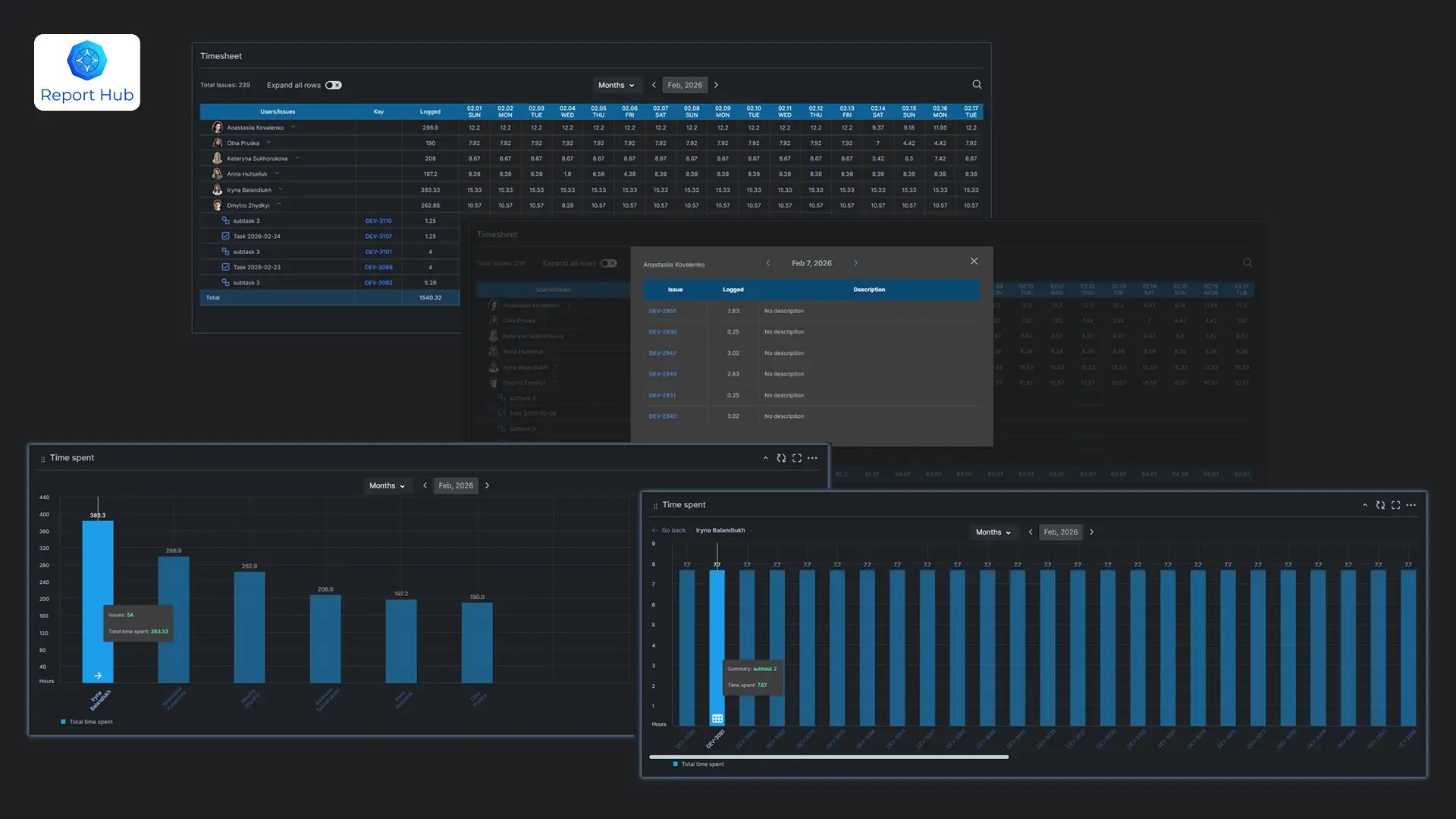
Task: Next month in Iryna Balandiukh chart
Action: 1091,532
